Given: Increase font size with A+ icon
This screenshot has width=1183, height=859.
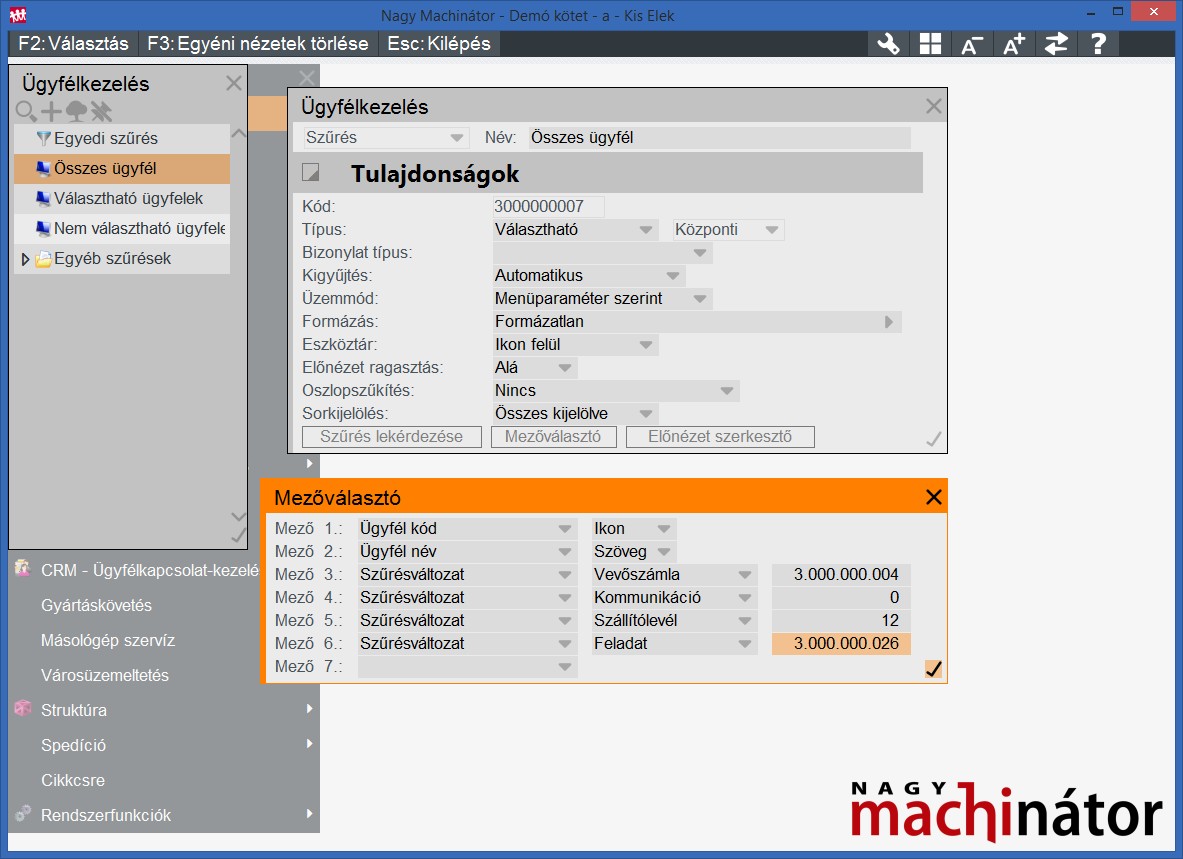Looking at the screenshot, I should 1014,44.
